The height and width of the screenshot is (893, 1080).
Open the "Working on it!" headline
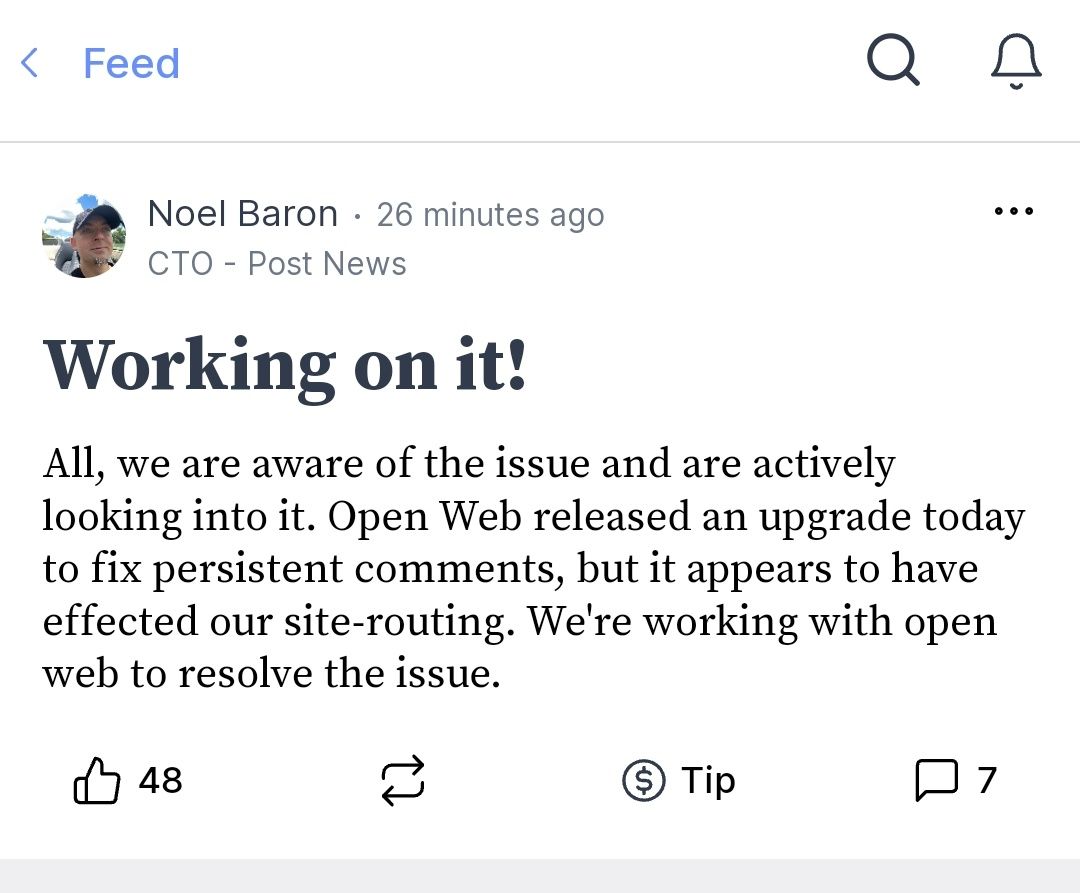(x=285, y=365)
